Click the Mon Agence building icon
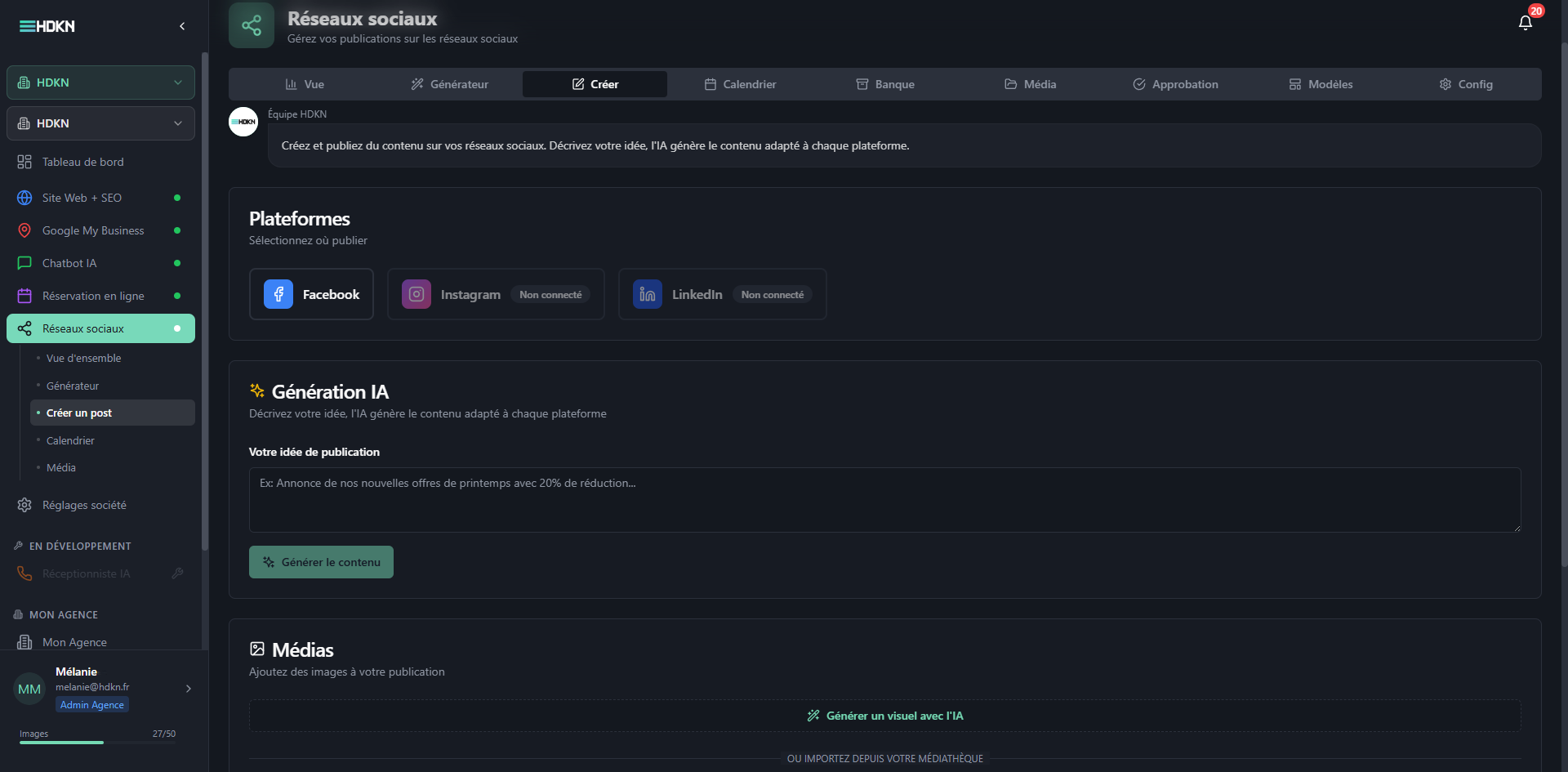This screenshot has width=1568, height=772. click(24, 642)
